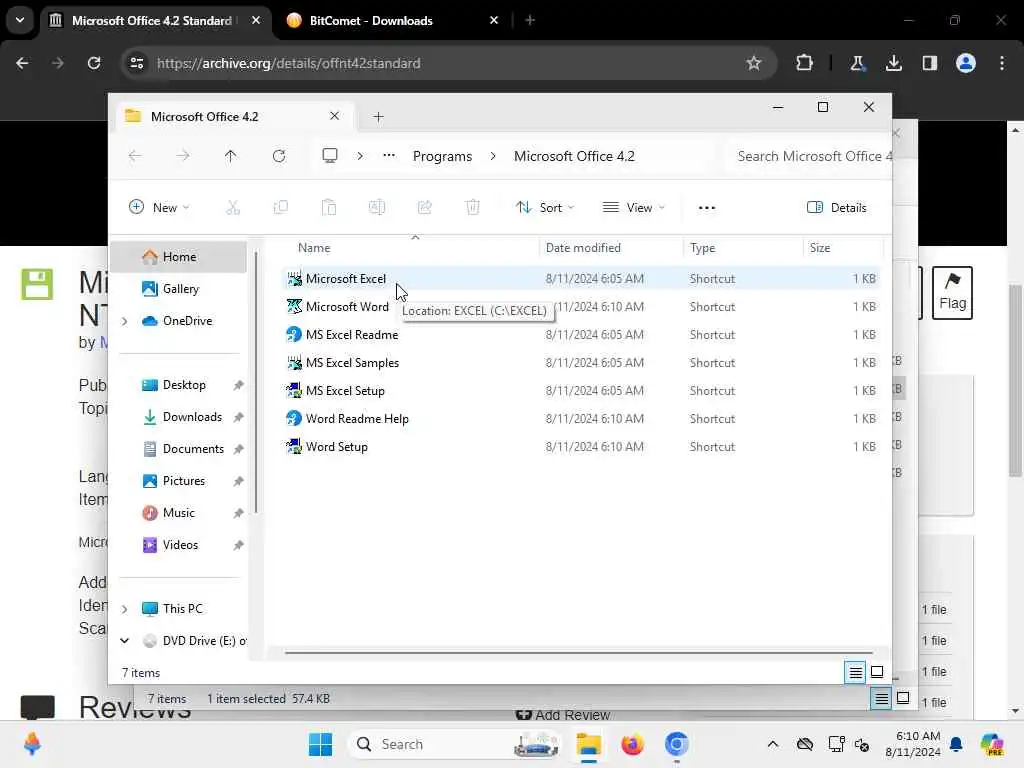This screenshot has height=768, width=1024.
Task: Click the Rename icon in toolbar
Action: pos(377,208)
